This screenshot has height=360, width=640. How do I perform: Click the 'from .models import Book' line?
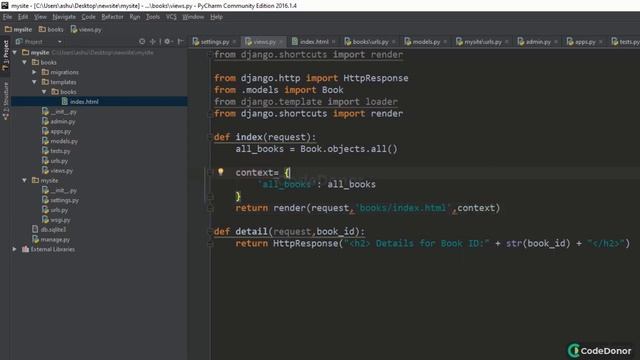pyautogui.click(x=278, y=90)
